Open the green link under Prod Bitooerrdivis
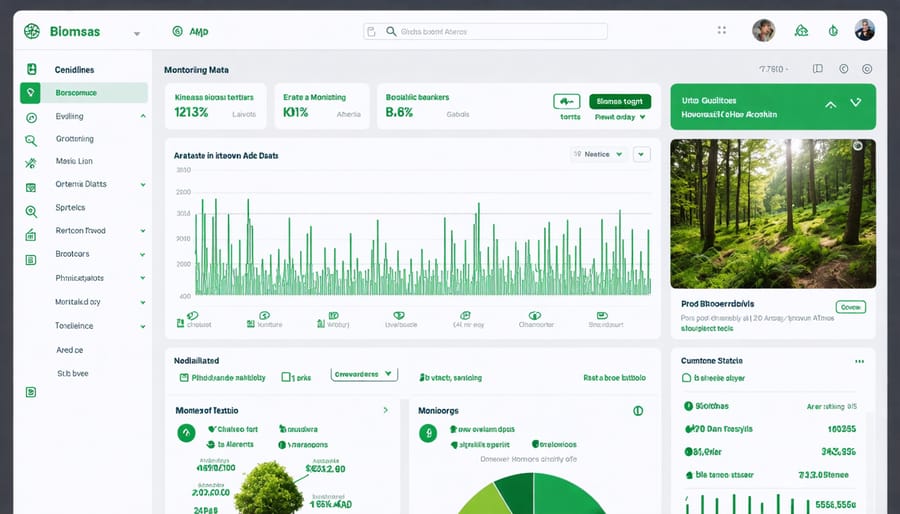Image resolution: width=900 pixels, height=514 pixels. (x=707, y=329)
